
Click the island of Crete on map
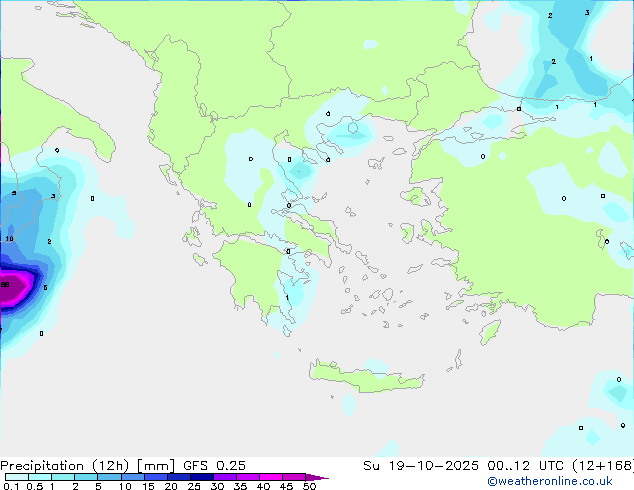(x=366, y=378)
